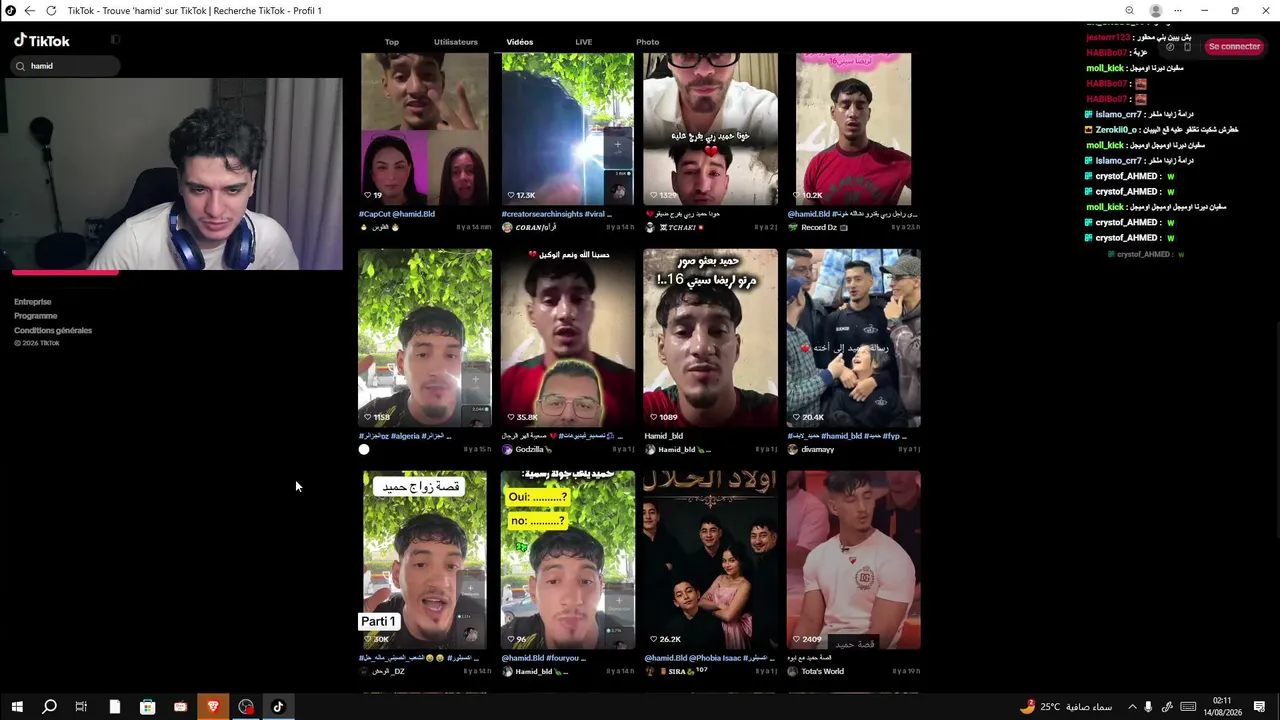Open the CORAN author avatar

tap(507, 228)
